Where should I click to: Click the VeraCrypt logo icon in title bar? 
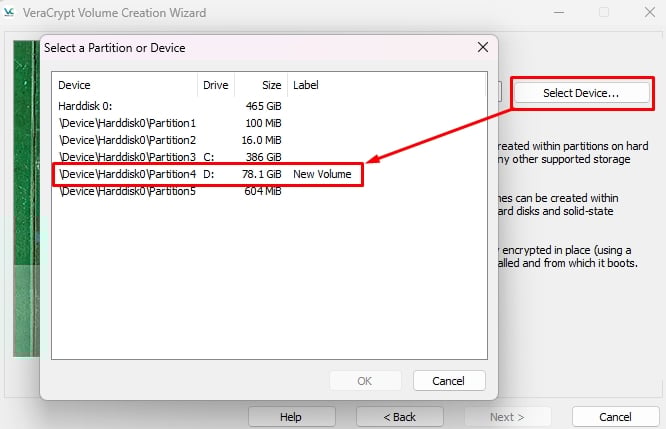[9, 13]
